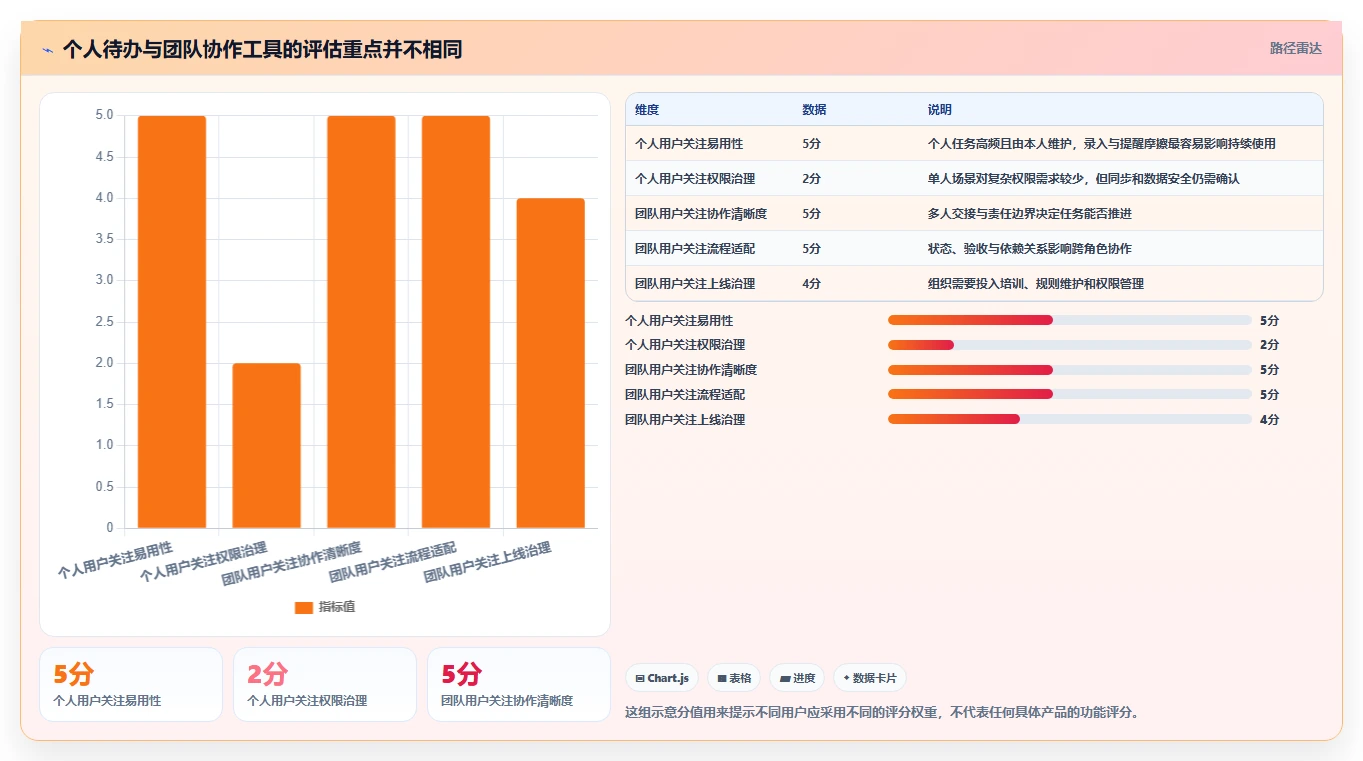Click the 个人用户关注易用性 bar in the chart
The image size is (1363, 761).
pyautogui.click(x=172, y=322)
